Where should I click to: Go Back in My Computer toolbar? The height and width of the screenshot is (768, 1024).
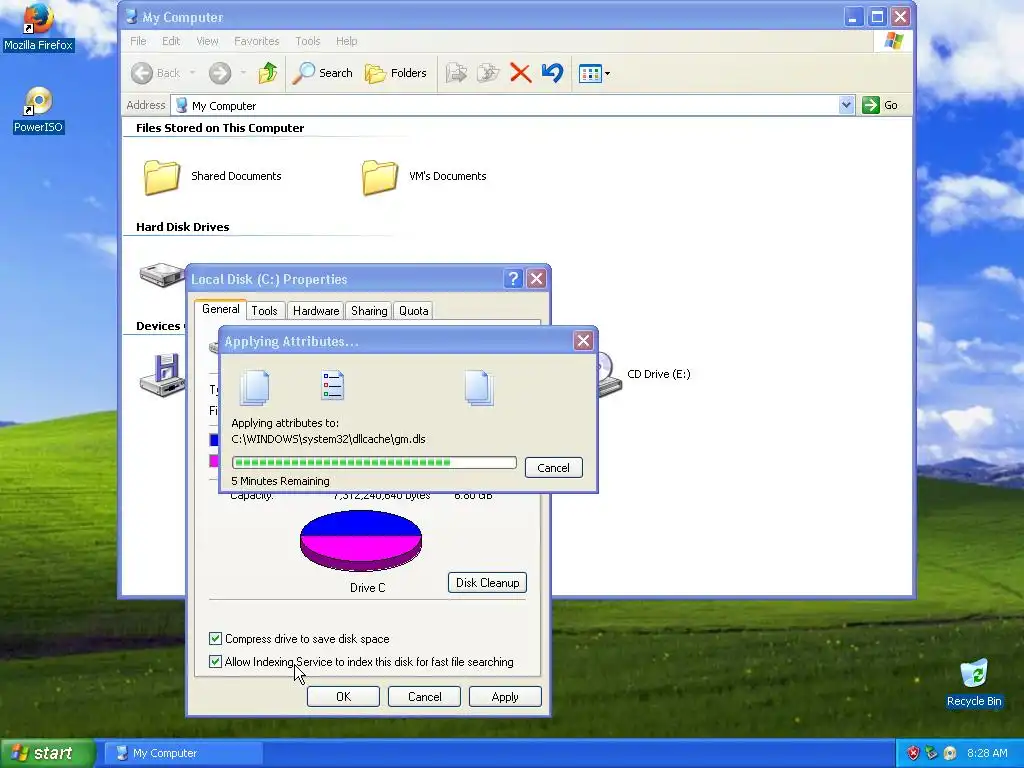[x=155, y=73]
